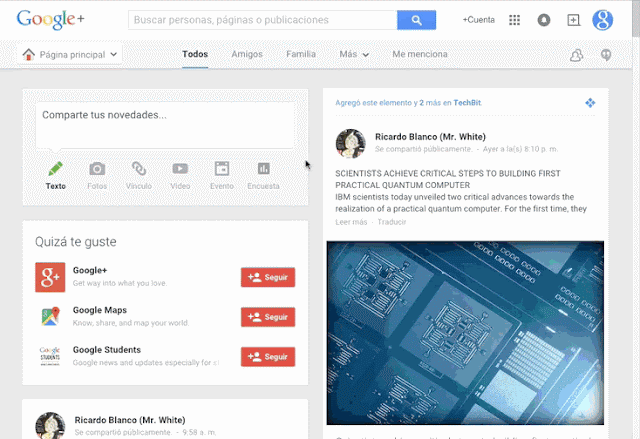The width and height of the screenshot is (640, 439).
Task: Select the Video play icon
Action: 180,169
